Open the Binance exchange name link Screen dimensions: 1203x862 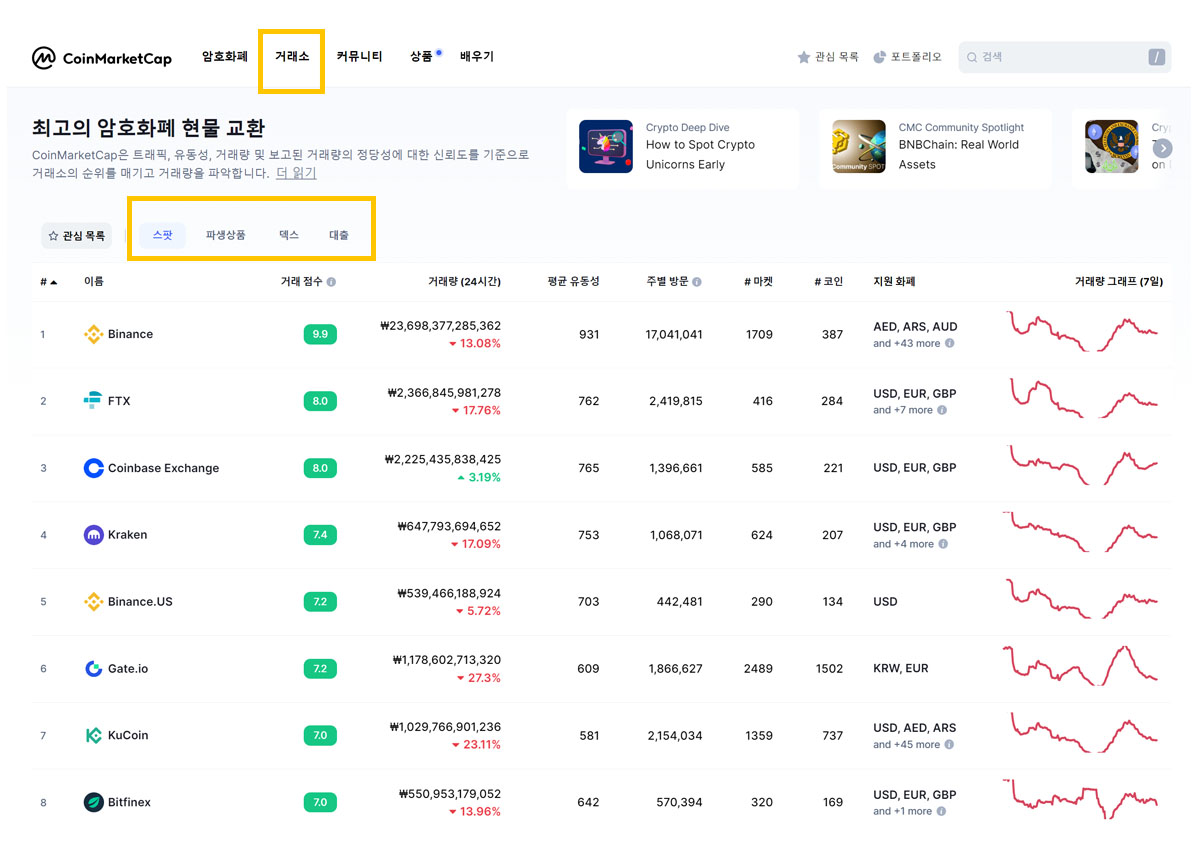point(130,334)
